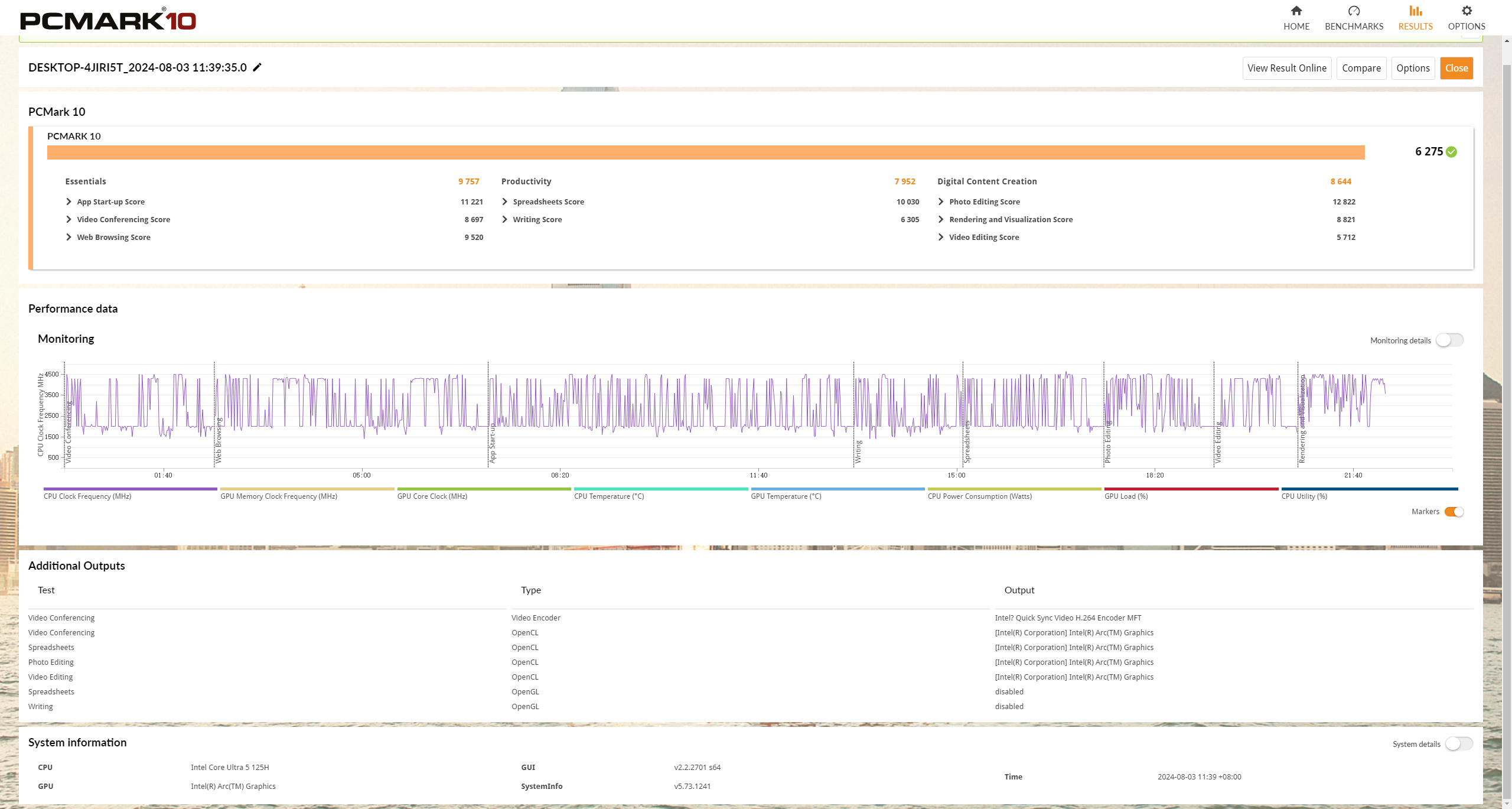Image resolution: width=1512 pixels, height=809 pixels.
Task: Select the GPU Load legend swatch
Action: click(1191, 489)
